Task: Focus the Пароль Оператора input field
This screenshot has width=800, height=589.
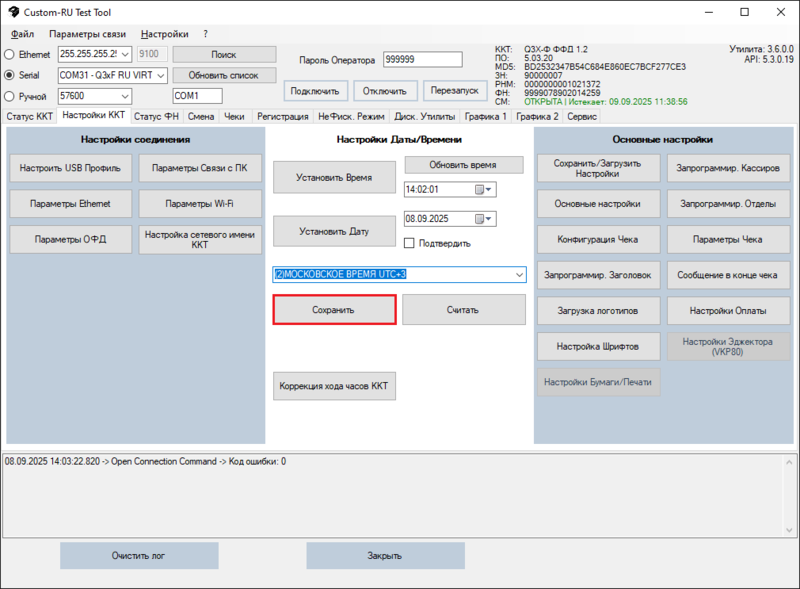Action: click(x=422, y=60)
